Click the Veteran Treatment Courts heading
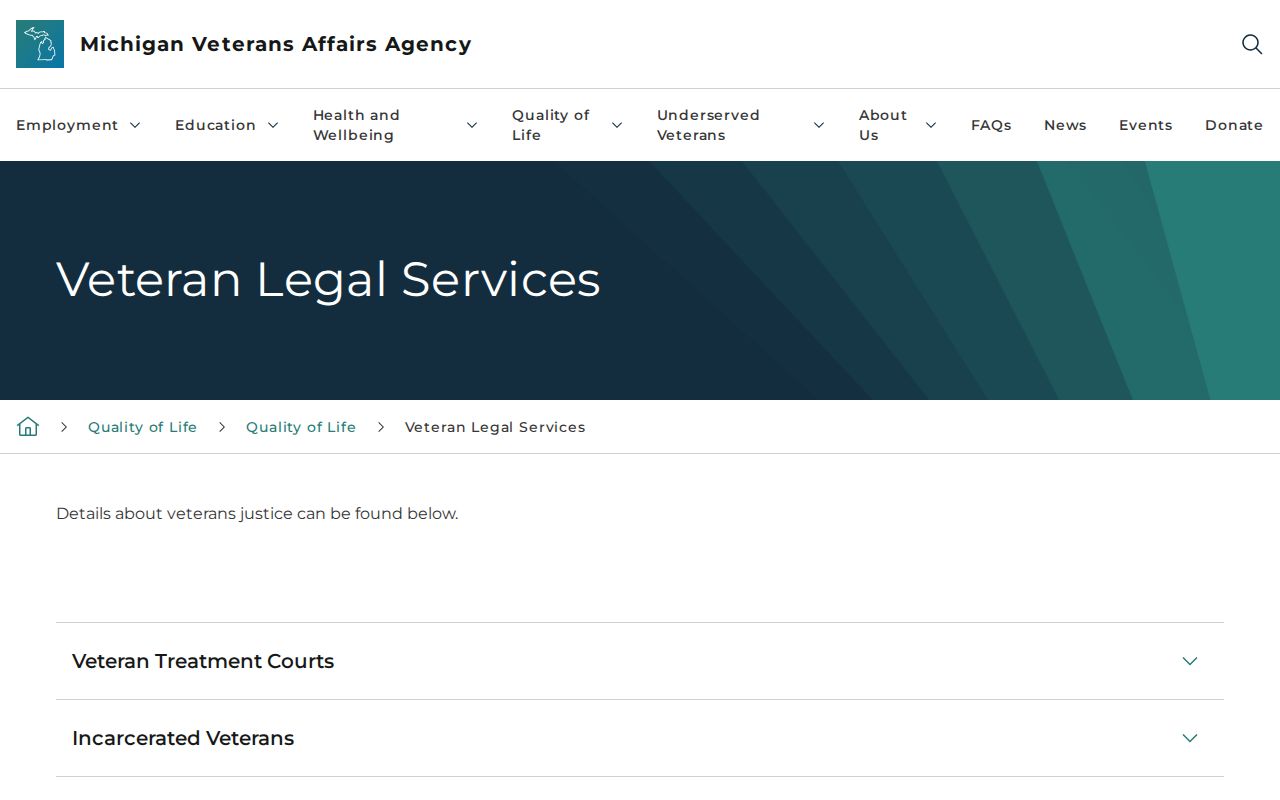The width and height of the screenshot is (1280, 800). [203, 661]
